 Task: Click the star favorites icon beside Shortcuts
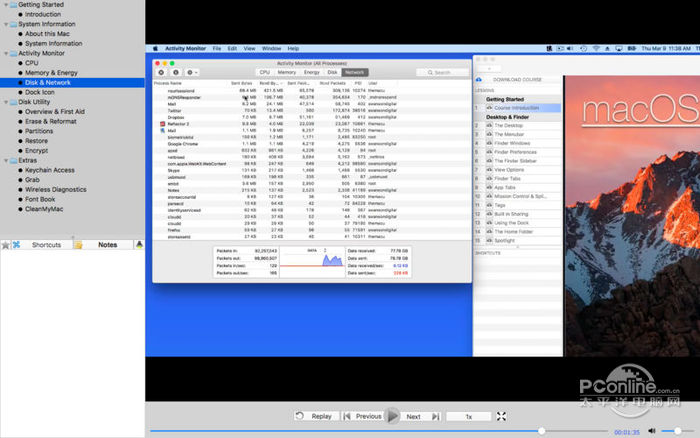point(6,245)
